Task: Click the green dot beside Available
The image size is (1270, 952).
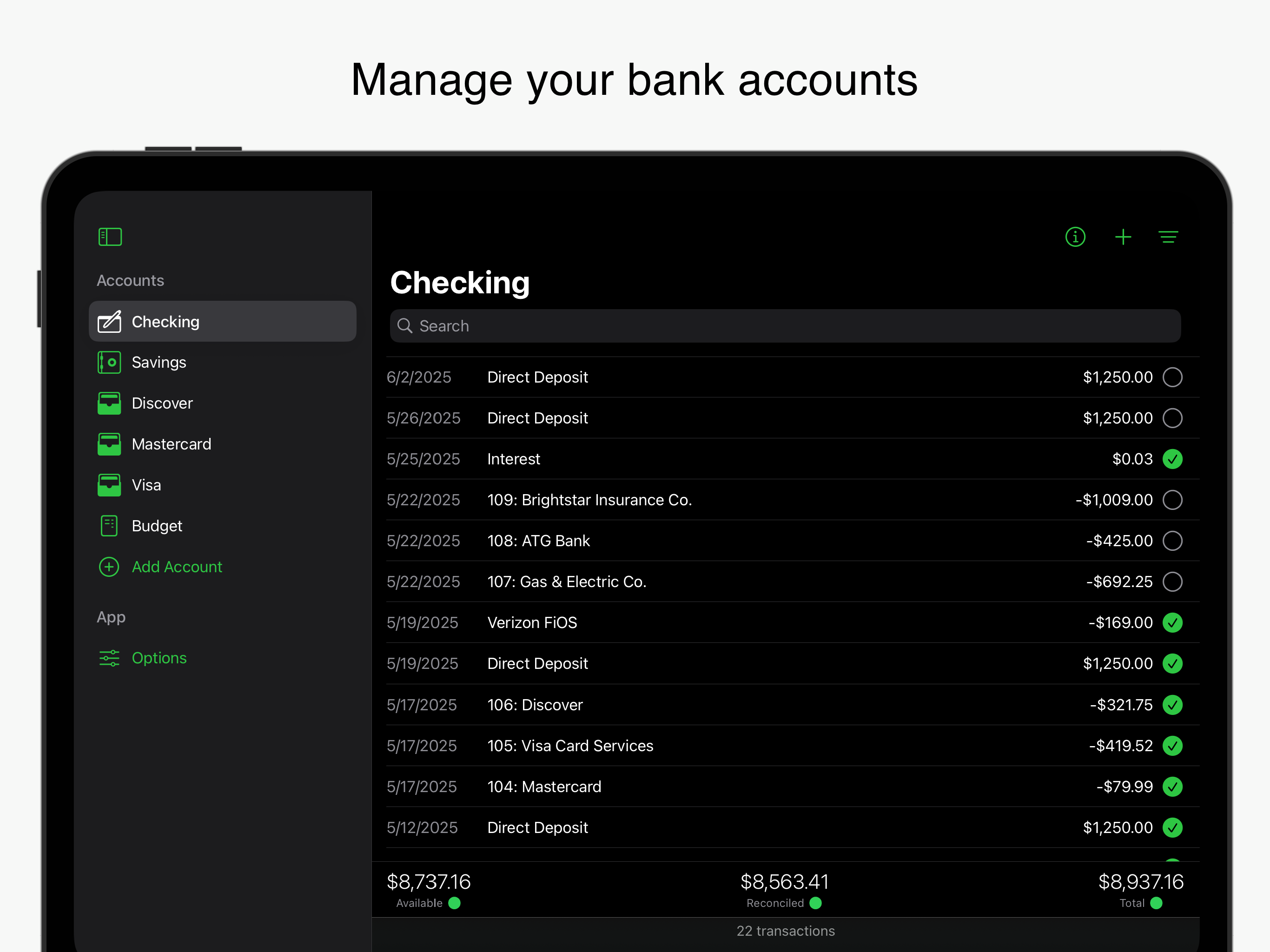Action: point(454,903)
